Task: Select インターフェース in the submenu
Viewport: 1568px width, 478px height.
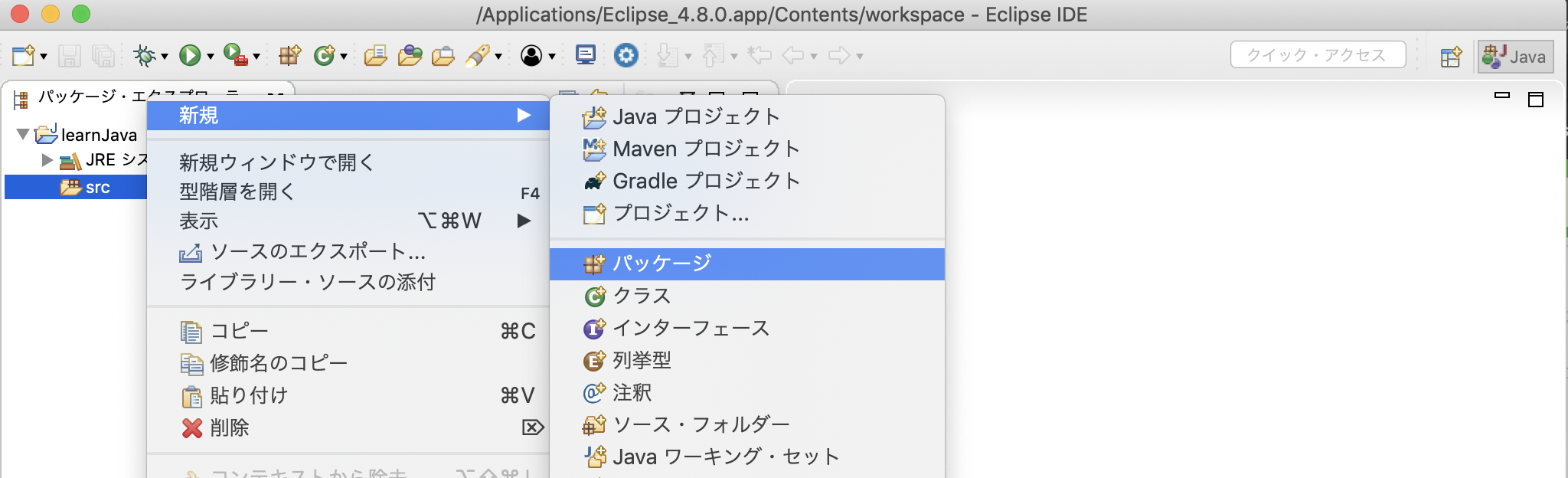Action: pos(747,328)
